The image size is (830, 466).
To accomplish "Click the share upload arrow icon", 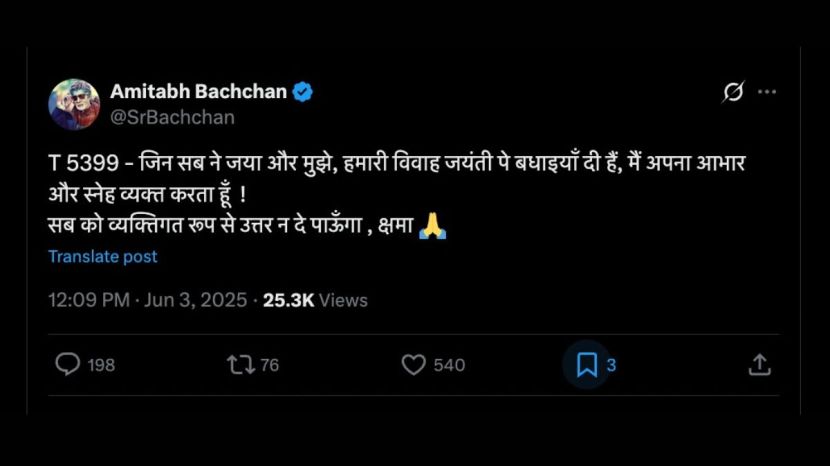I will tap(759, 365).
